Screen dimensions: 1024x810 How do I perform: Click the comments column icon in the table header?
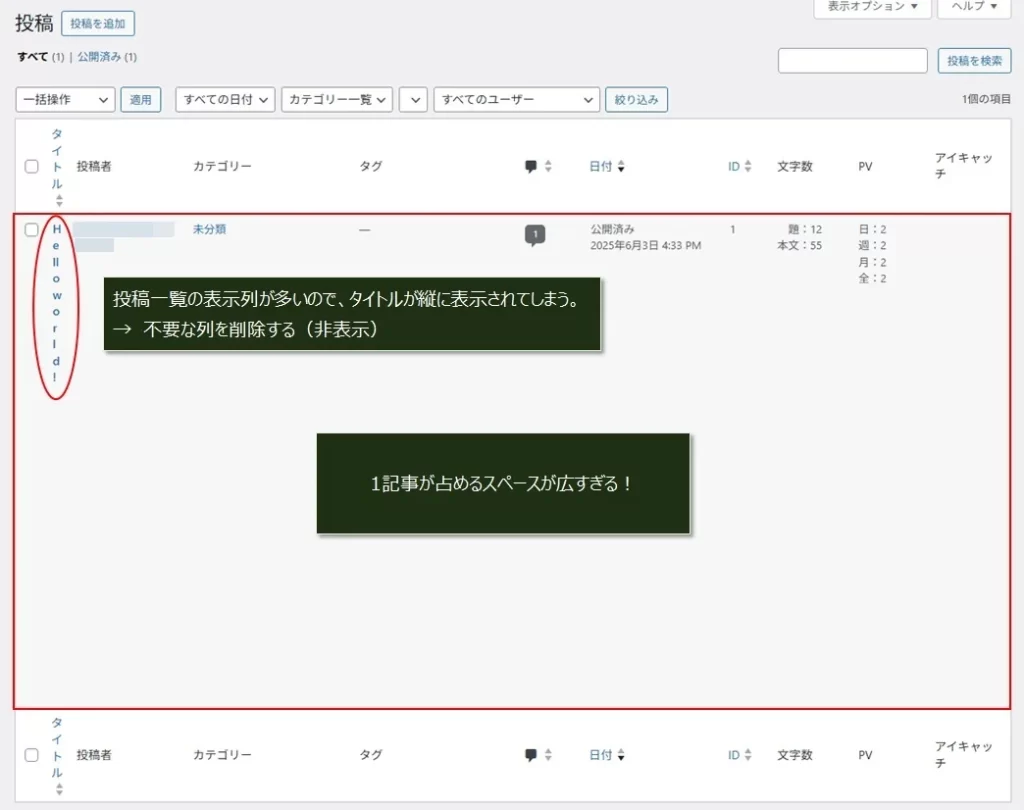coord(532,166)
